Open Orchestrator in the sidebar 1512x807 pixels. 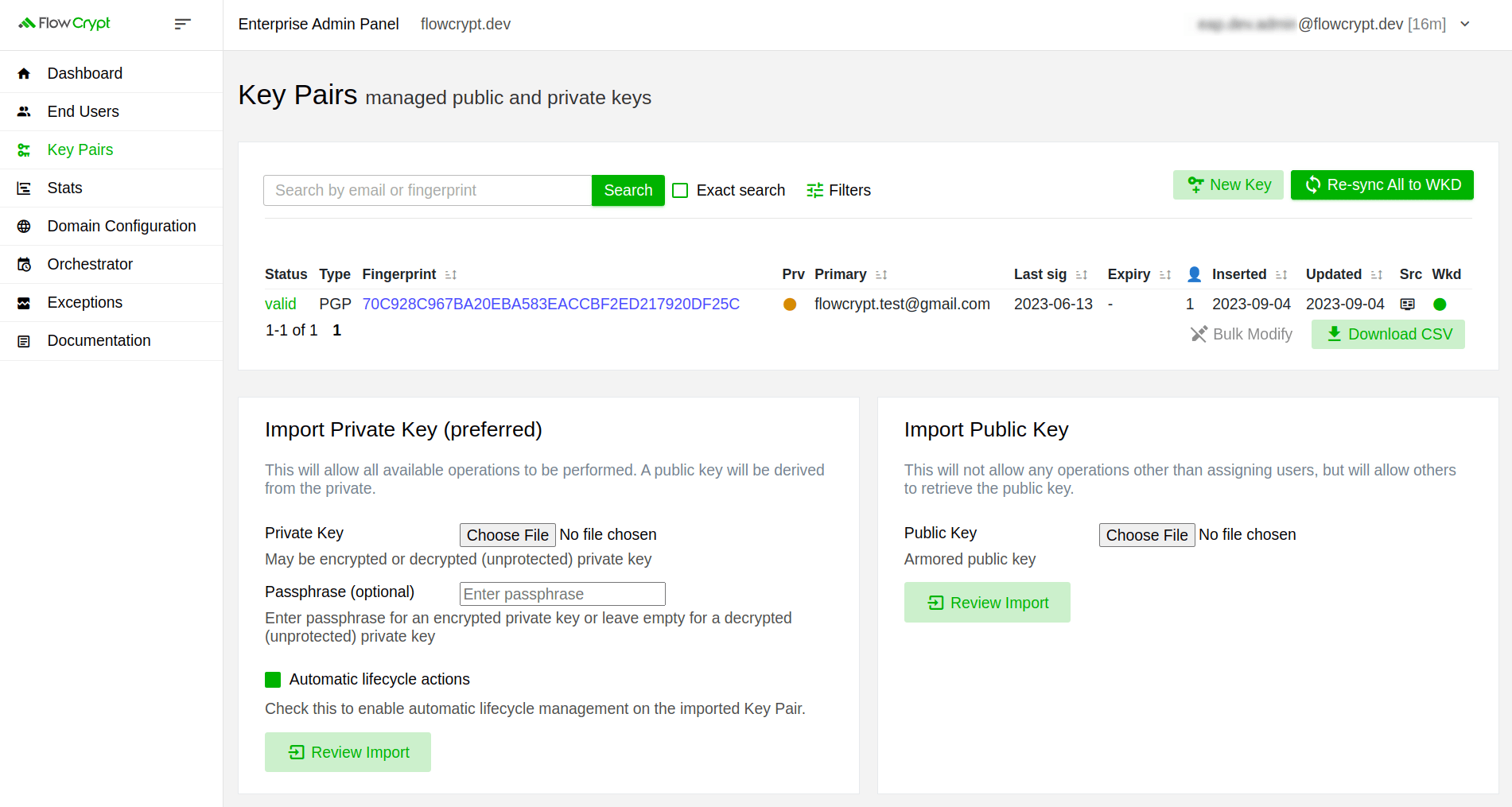pos(111,264)
